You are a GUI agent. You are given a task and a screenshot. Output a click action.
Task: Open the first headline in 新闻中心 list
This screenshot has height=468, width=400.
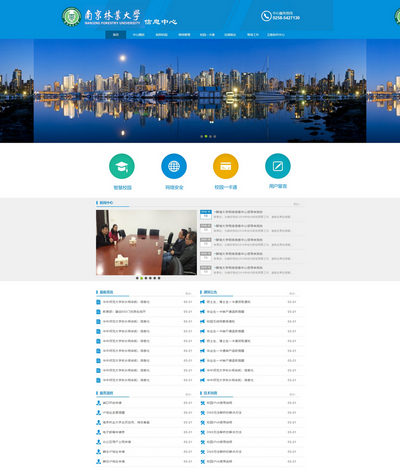click(238, 212)
